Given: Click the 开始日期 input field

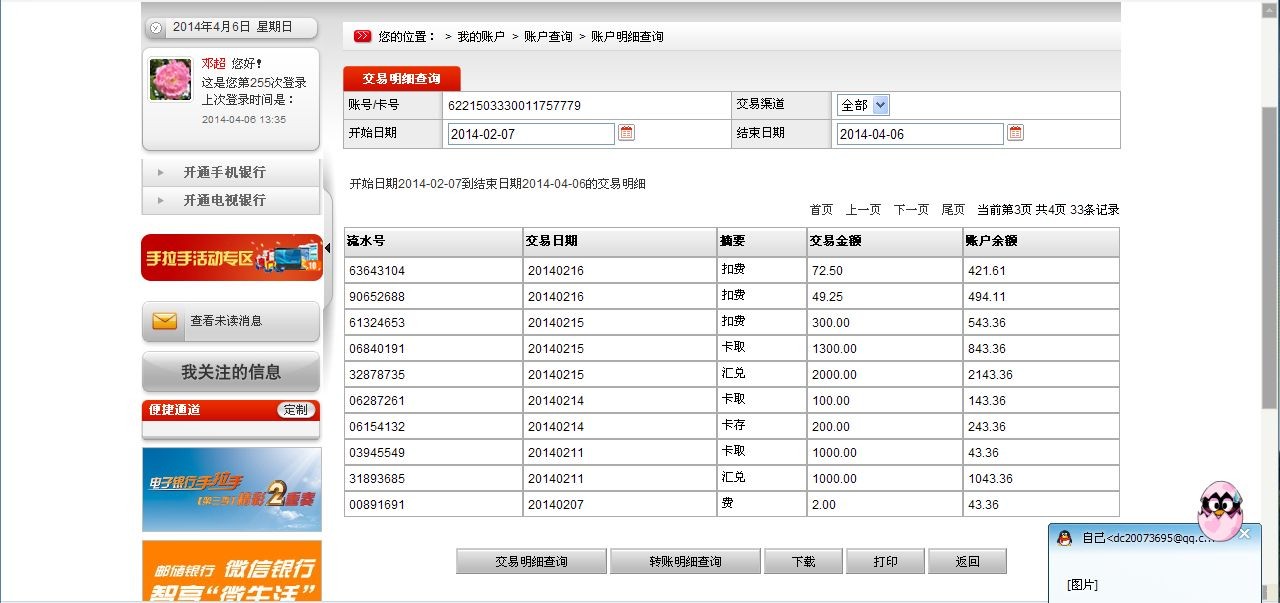Looking at the screenshot, I should point(530,134).
